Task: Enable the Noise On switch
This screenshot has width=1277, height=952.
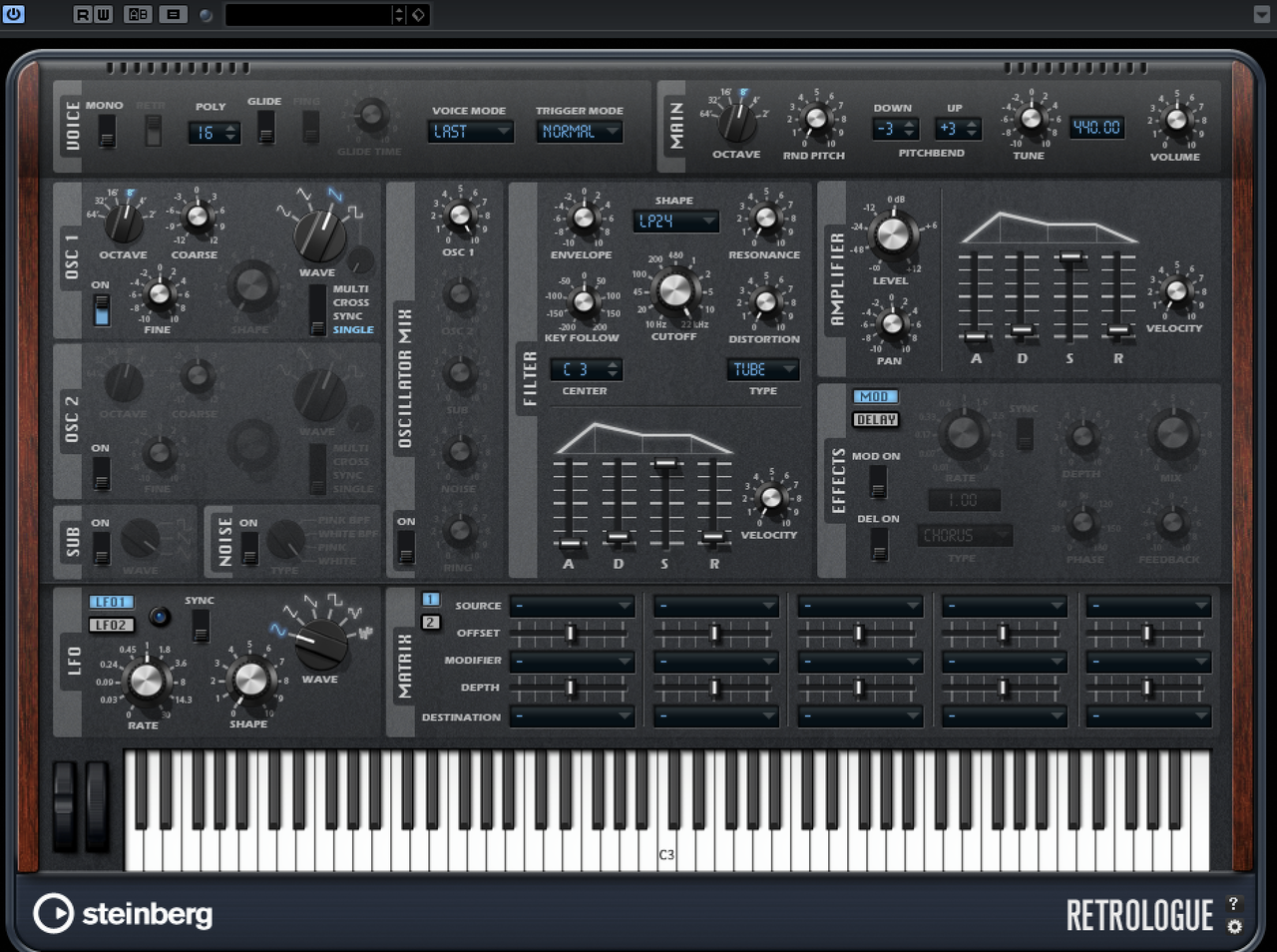Action: click(249, 548)
